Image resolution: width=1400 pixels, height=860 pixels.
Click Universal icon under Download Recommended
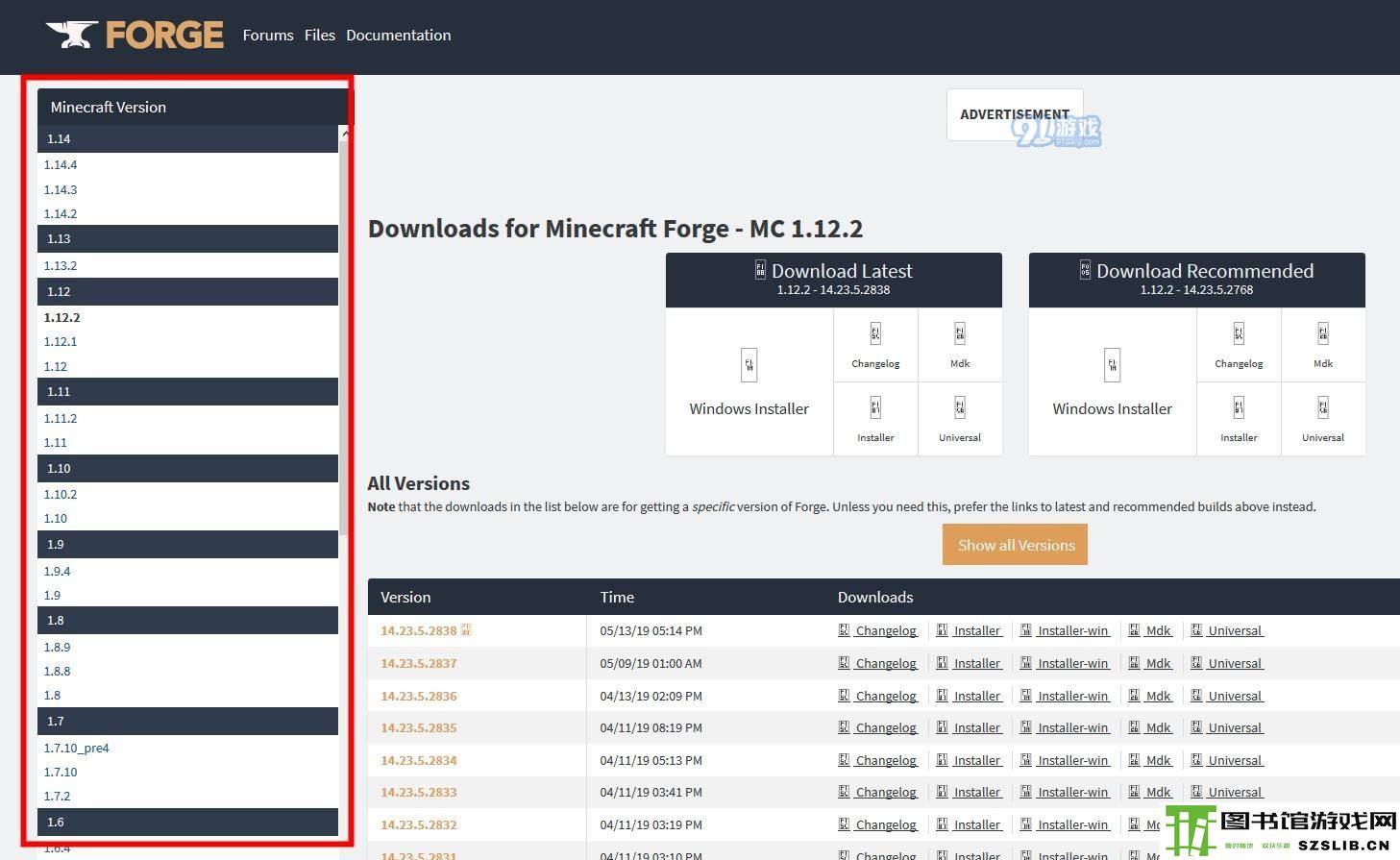(1323, 407)
